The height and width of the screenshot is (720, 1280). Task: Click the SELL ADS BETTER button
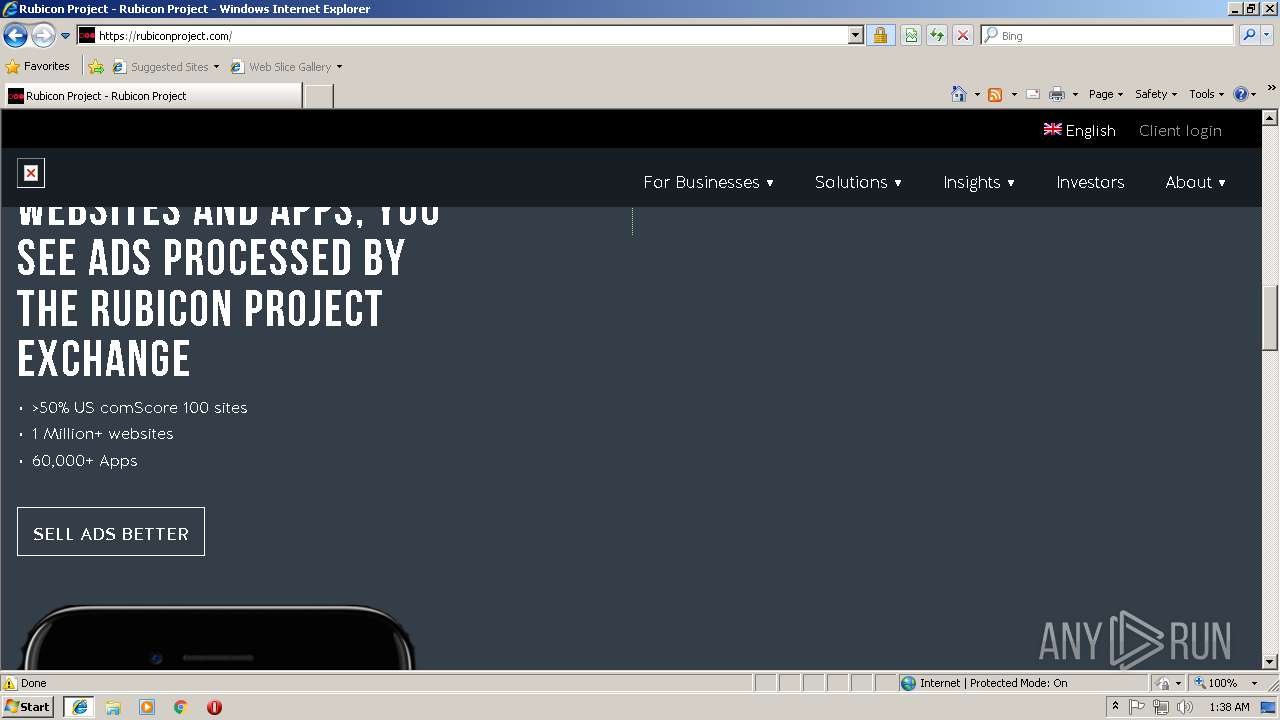(111, 532)
